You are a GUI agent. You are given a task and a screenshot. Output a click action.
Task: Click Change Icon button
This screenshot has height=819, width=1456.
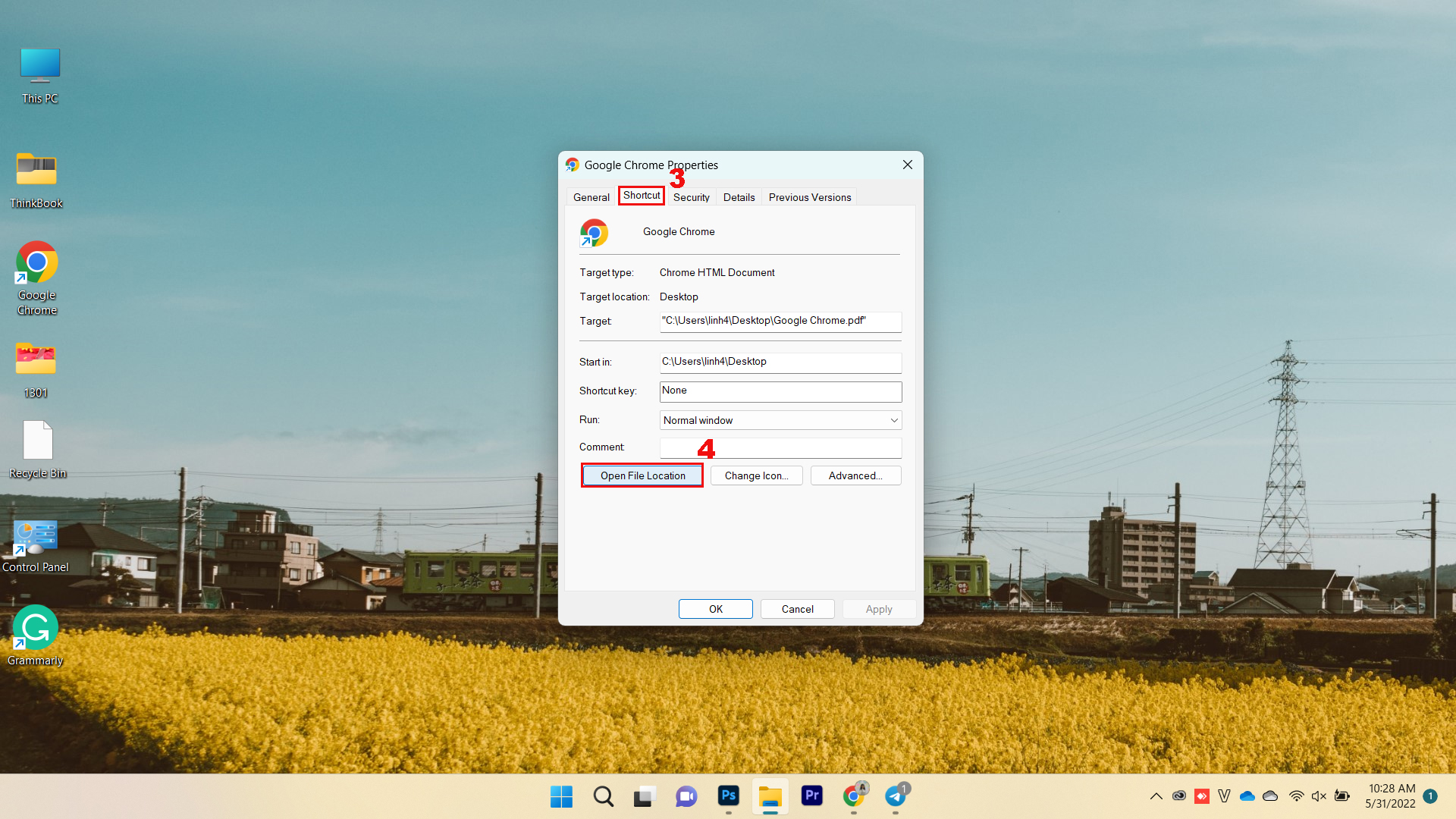(x=756, y=475)
